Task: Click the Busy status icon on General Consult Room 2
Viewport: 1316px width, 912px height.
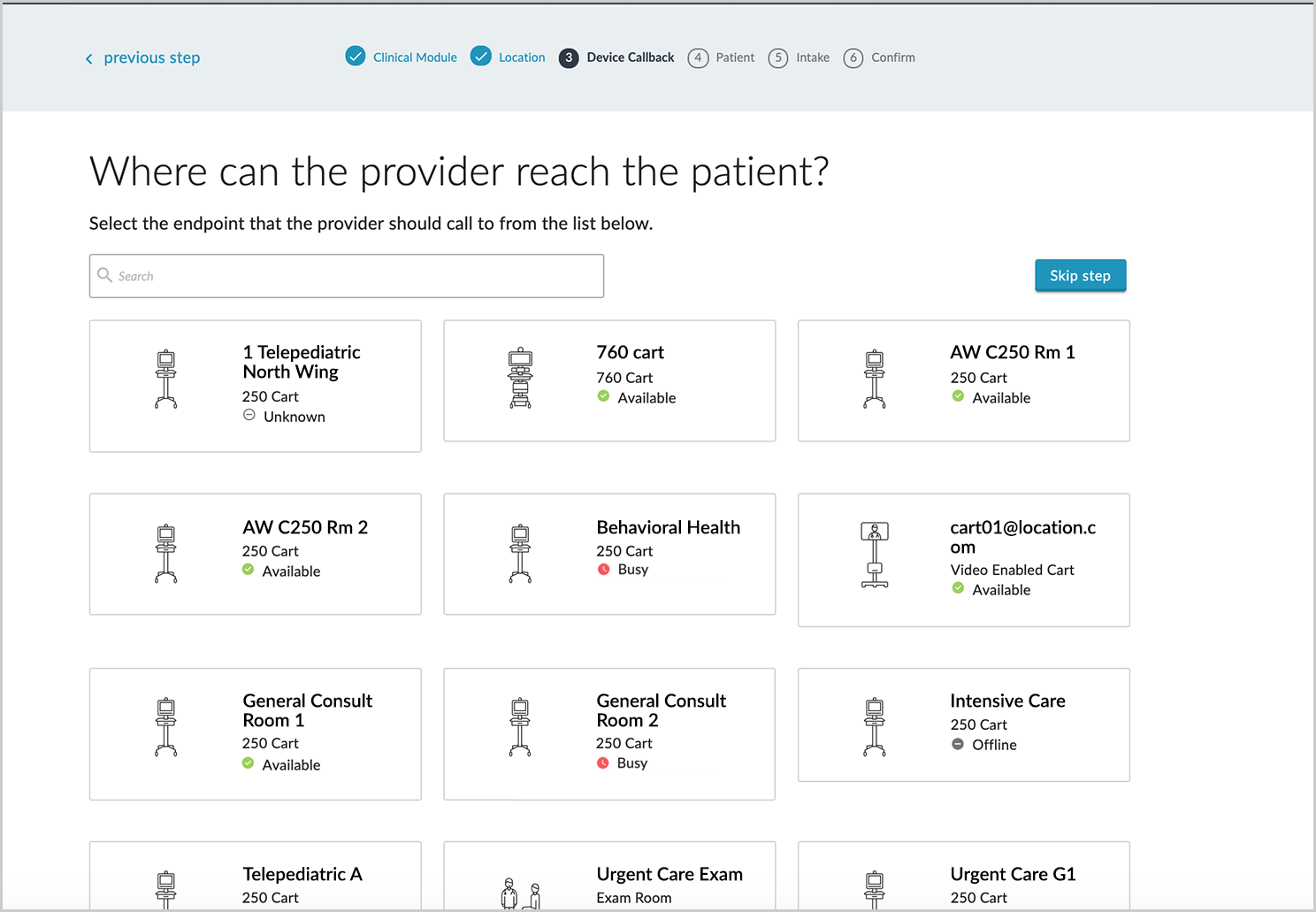Action: point(603,763)
